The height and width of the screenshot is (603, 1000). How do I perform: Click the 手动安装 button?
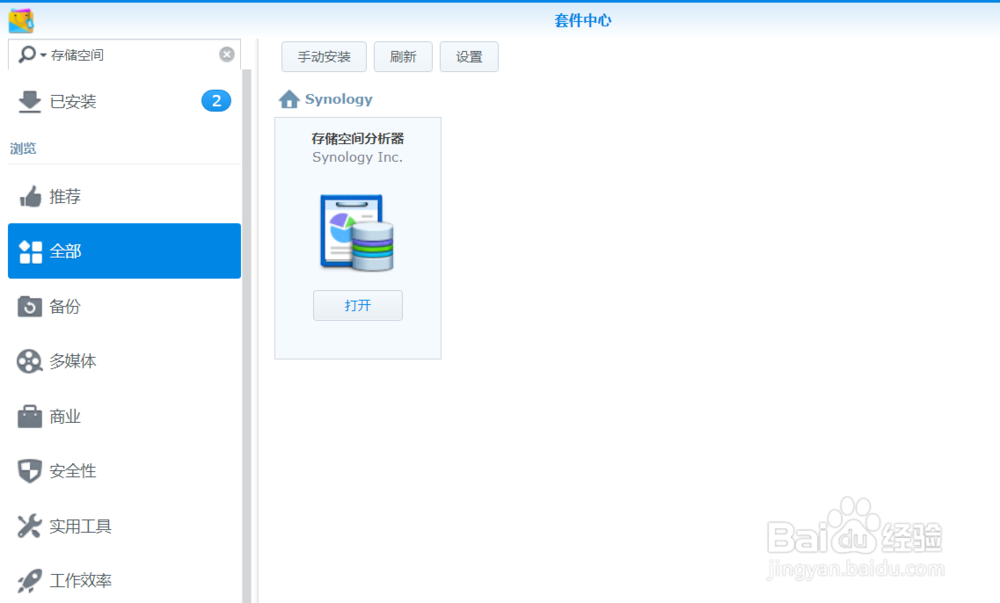click(x=323, y=57)
